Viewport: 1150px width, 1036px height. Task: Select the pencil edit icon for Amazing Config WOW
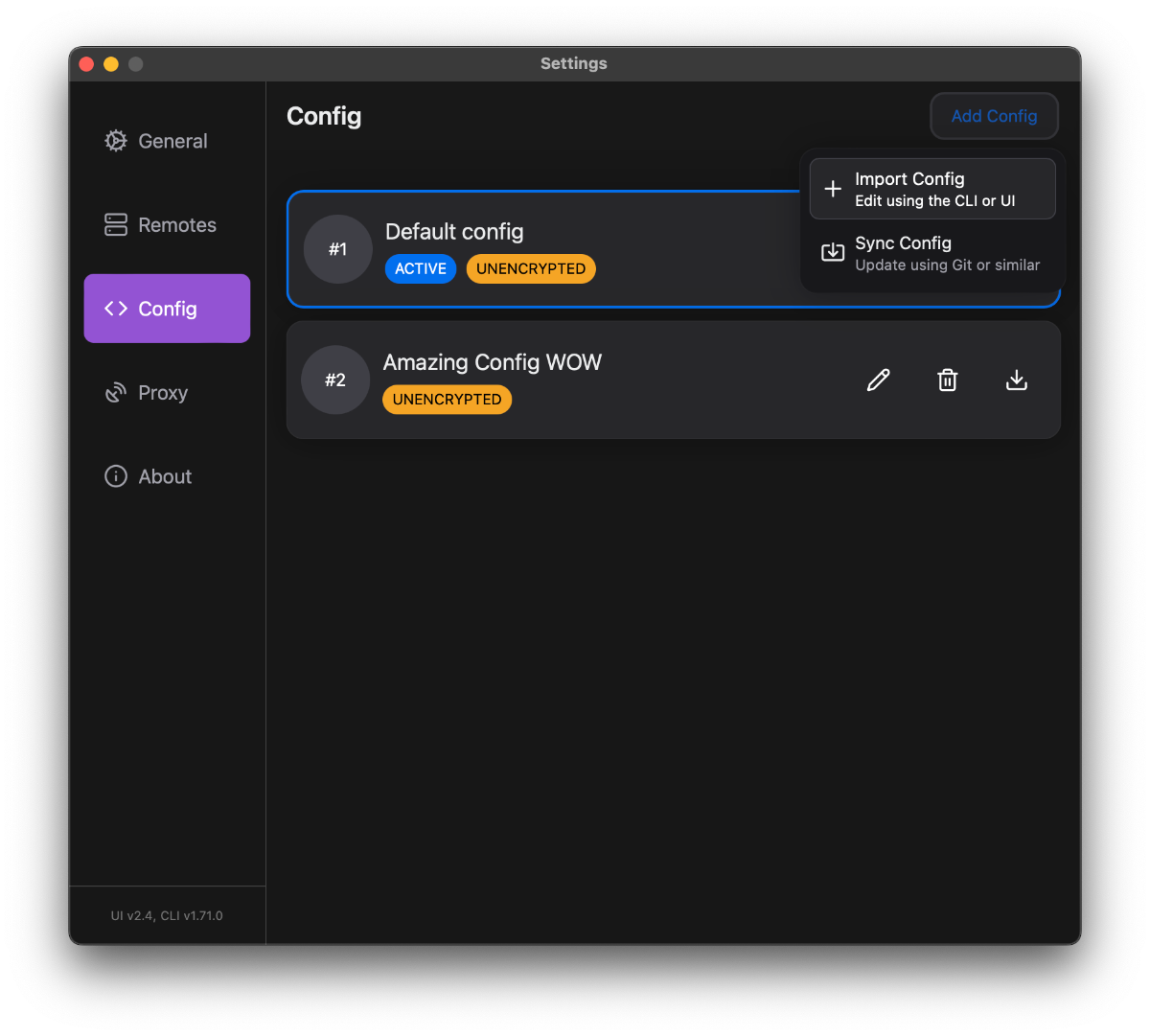click(x=878, y=380)
